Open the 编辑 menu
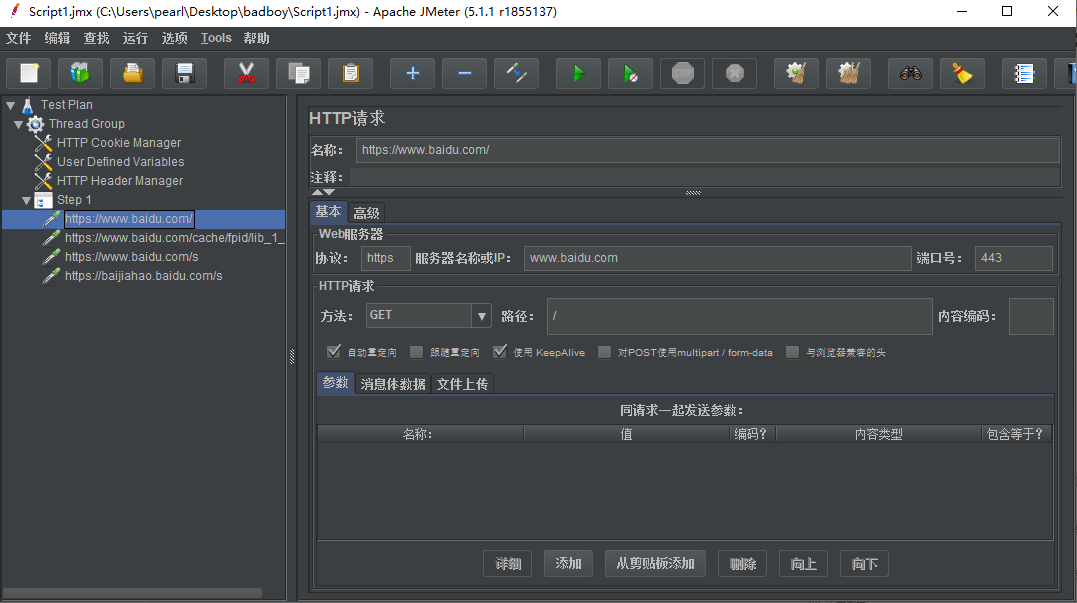The width and height of the screenshot is (1077, 603). click(x=57, y=38)
